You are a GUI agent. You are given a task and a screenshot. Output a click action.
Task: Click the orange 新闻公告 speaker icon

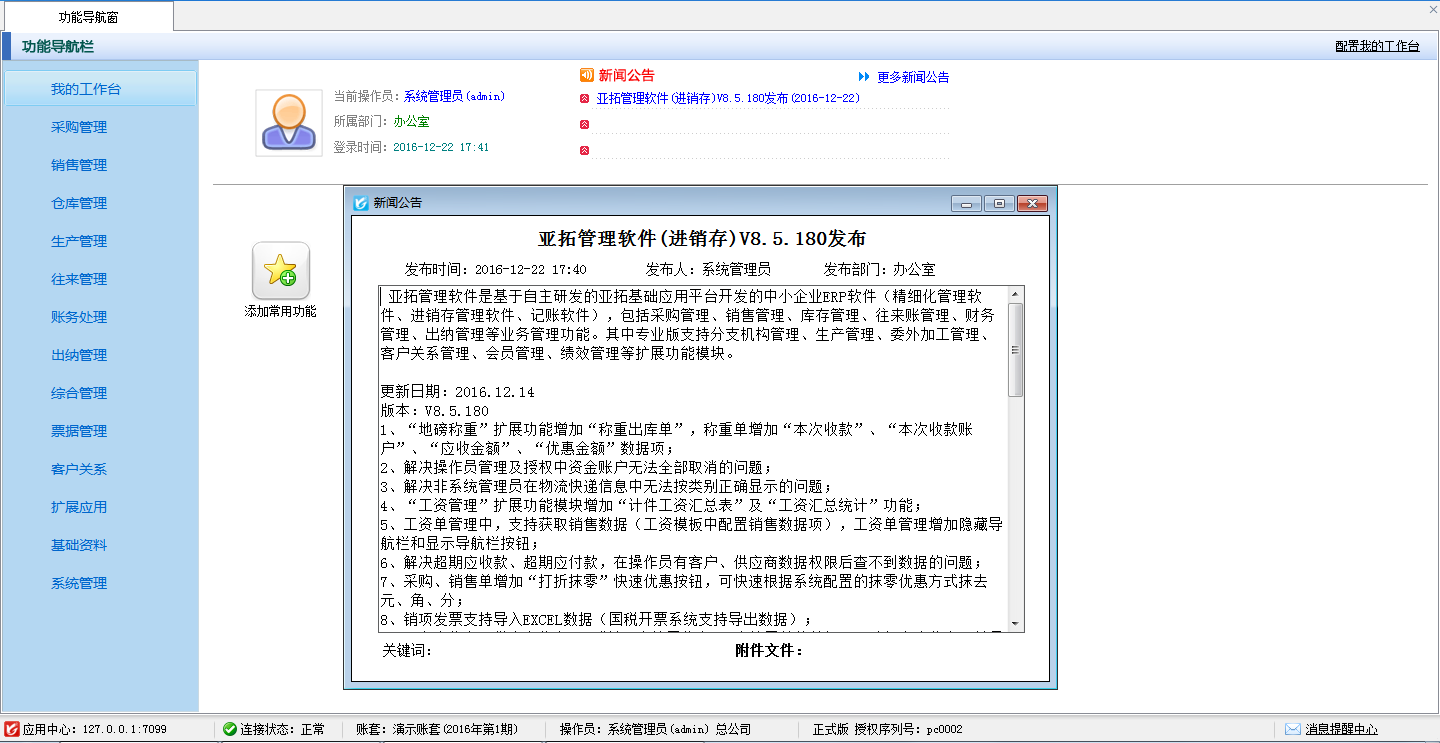tap(586, 75)
